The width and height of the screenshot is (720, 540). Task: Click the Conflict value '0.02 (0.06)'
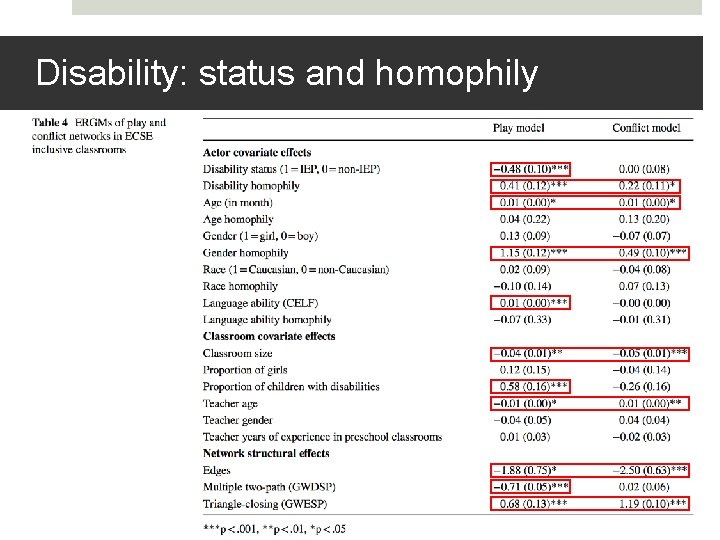pos(644,487)
